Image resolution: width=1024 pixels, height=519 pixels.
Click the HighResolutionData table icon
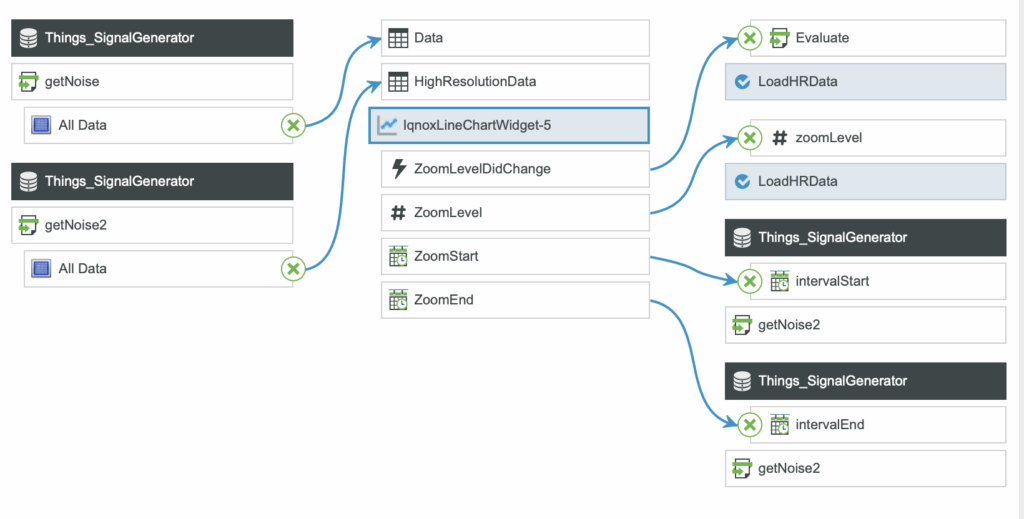click(x=398, y=82)
